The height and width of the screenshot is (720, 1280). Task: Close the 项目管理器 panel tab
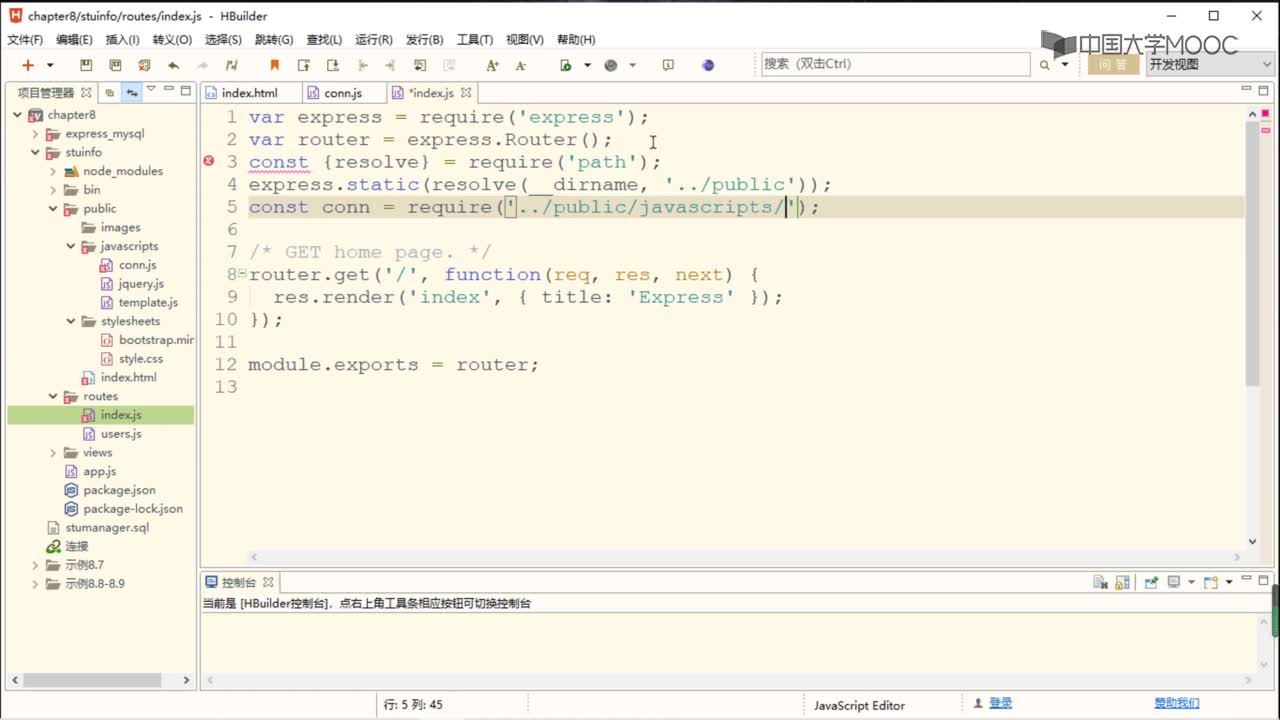(86, 92)
